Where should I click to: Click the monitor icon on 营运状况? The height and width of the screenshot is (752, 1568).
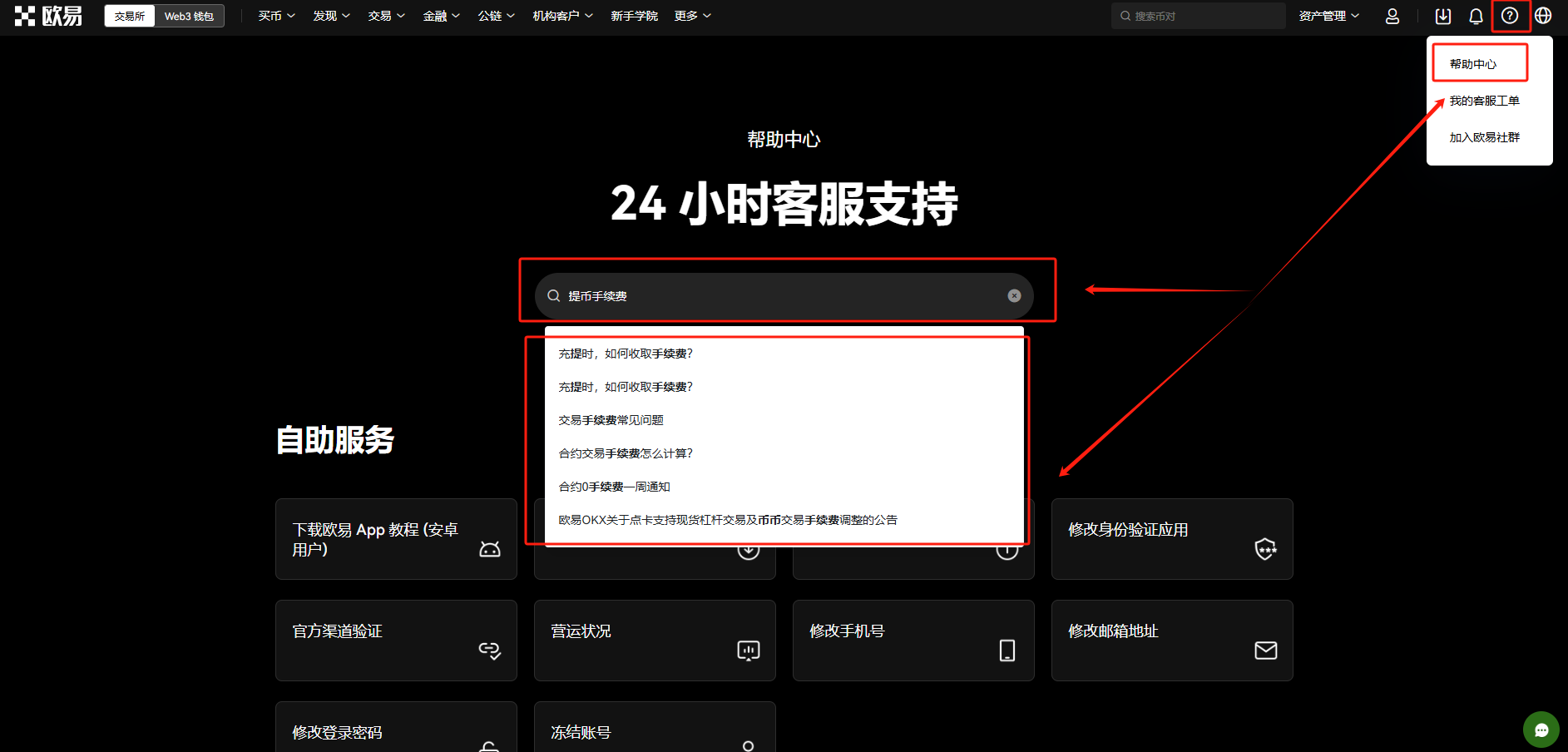click(749, 650)
